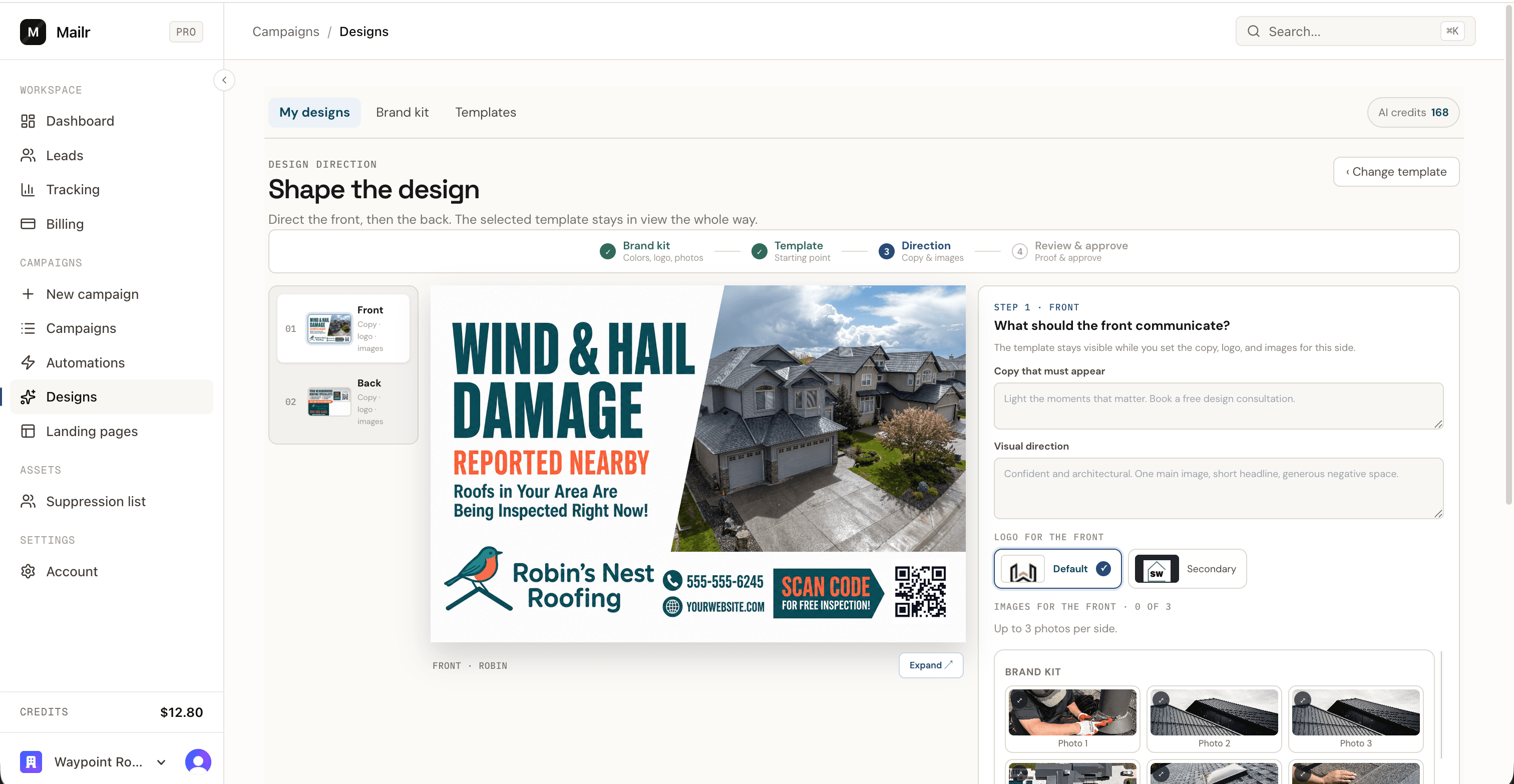Click the Waypoint workspace building icon

[x=31, y=761]
